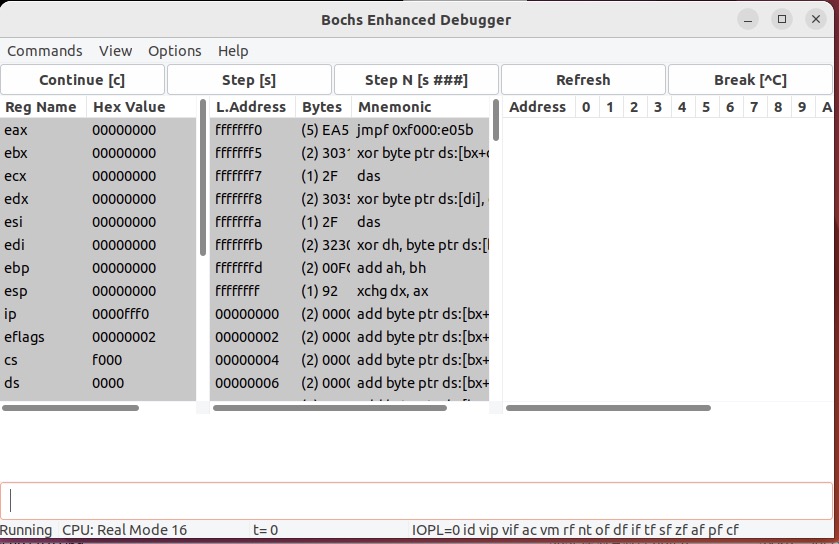This screenshot has height=544, width=839.
Task: Select the ebx register row
Action: pos(98,153)
